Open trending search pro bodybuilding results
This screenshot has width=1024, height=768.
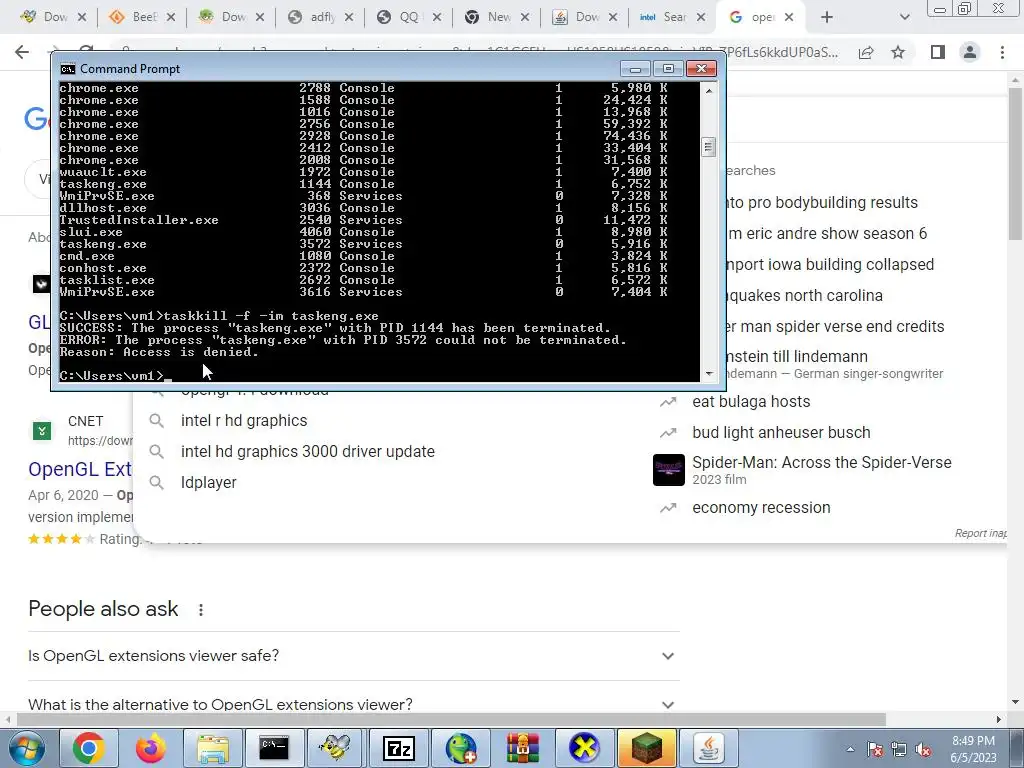pos(823,202)
